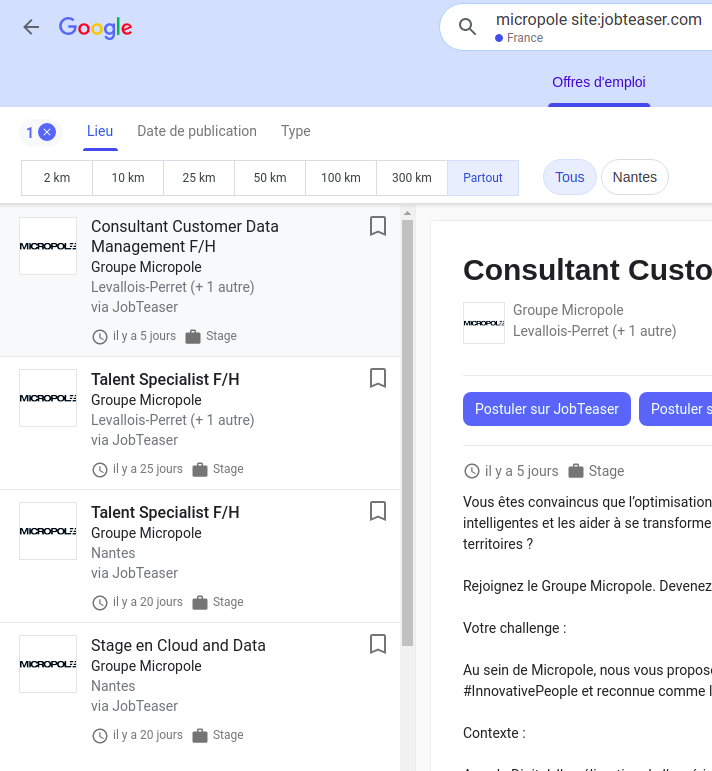This screenshot has height=771, width=712.
Task: Click the scrollbar up arrow in job list
Action: (407, 213)
